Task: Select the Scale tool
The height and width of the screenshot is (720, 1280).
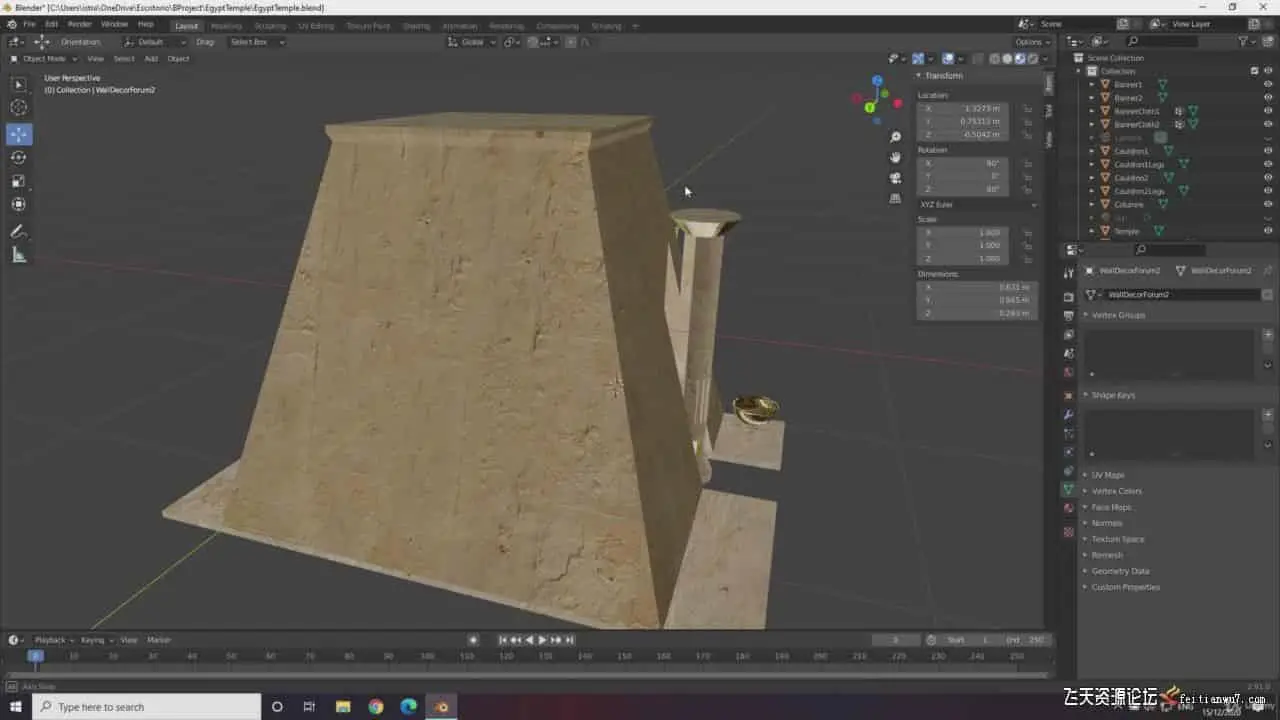Action: pos(19,181)
